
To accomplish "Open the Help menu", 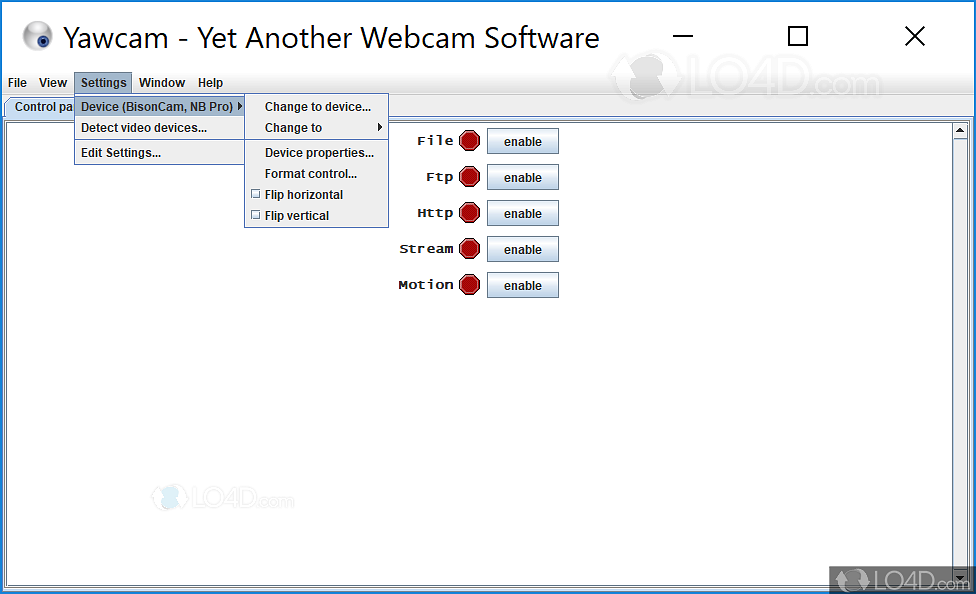I will point(210,83).
